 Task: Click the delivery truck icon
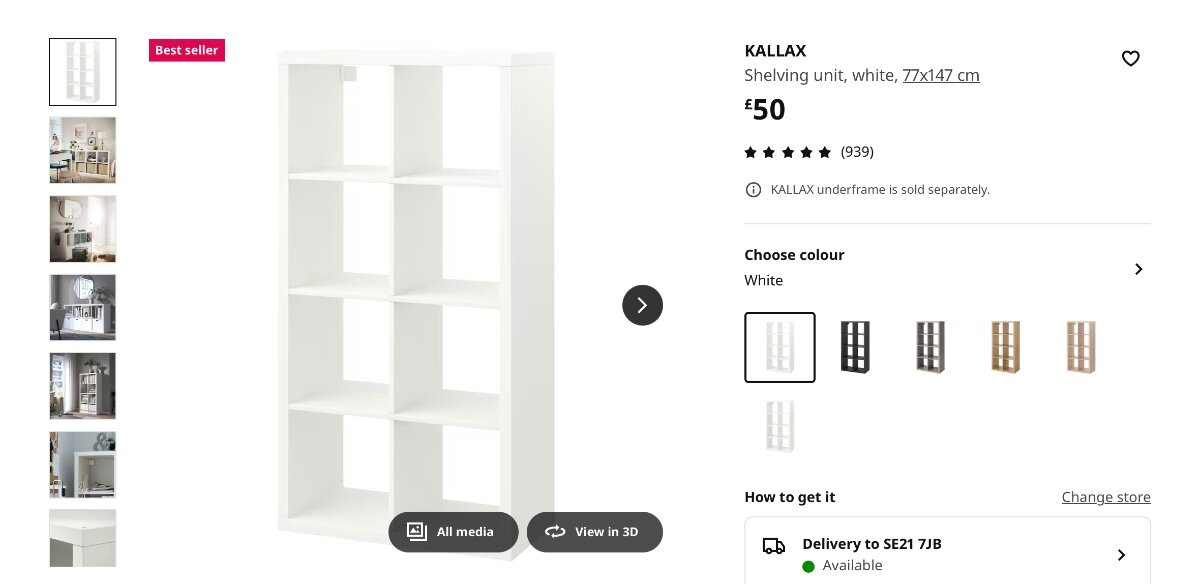coord(774,546)
